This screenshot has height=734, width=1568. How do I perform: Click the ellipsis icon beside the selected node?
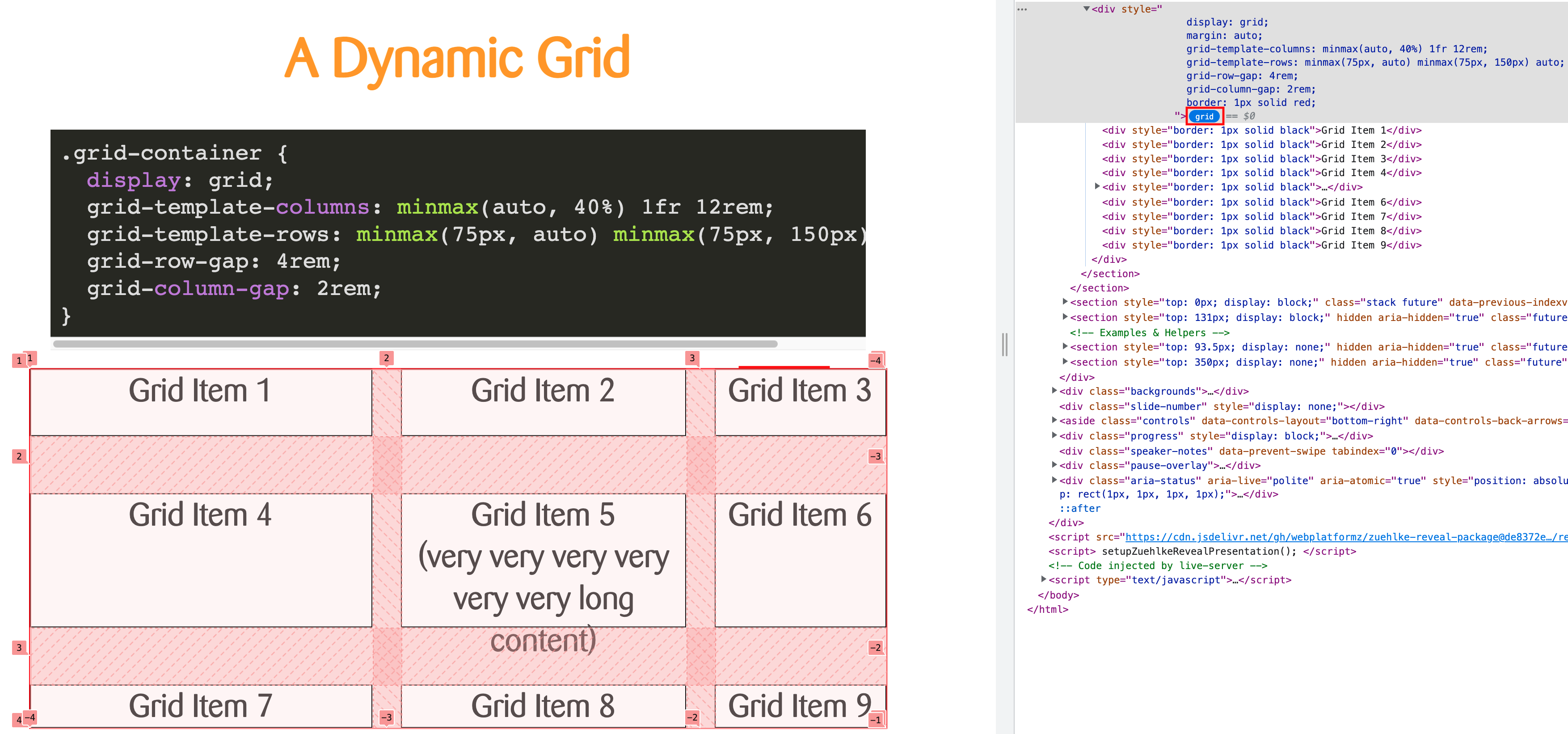point(1022,9)
